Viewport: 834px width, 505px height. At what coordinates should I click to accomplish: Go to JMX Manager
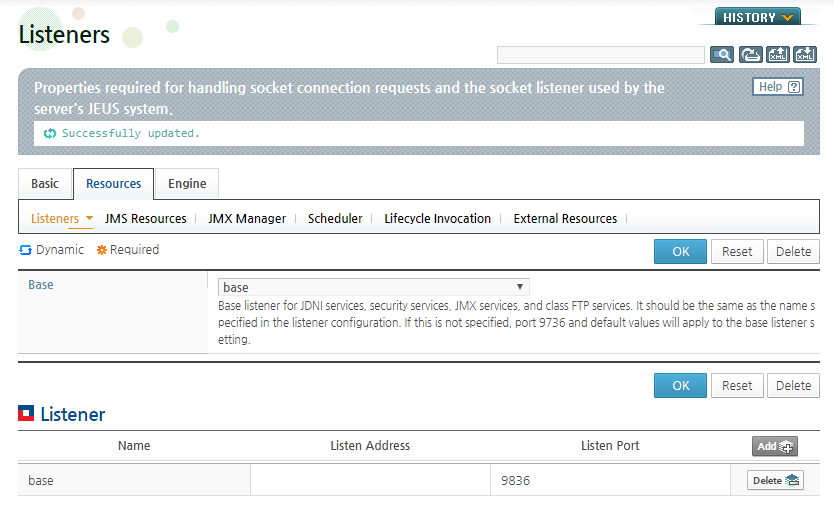click(x=247, y=219)
